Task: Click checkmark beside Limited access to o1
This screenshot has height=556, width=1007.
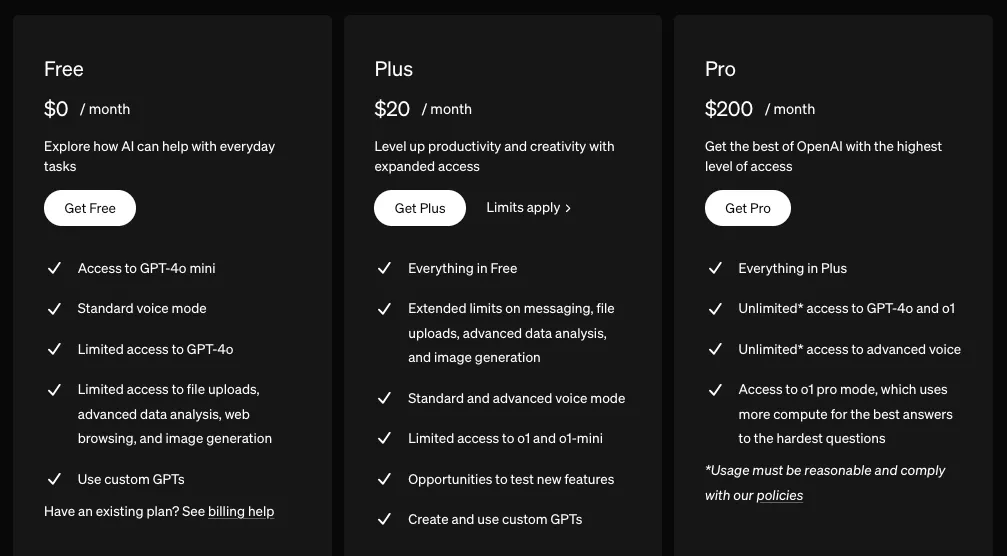Action: click(384, 438)
